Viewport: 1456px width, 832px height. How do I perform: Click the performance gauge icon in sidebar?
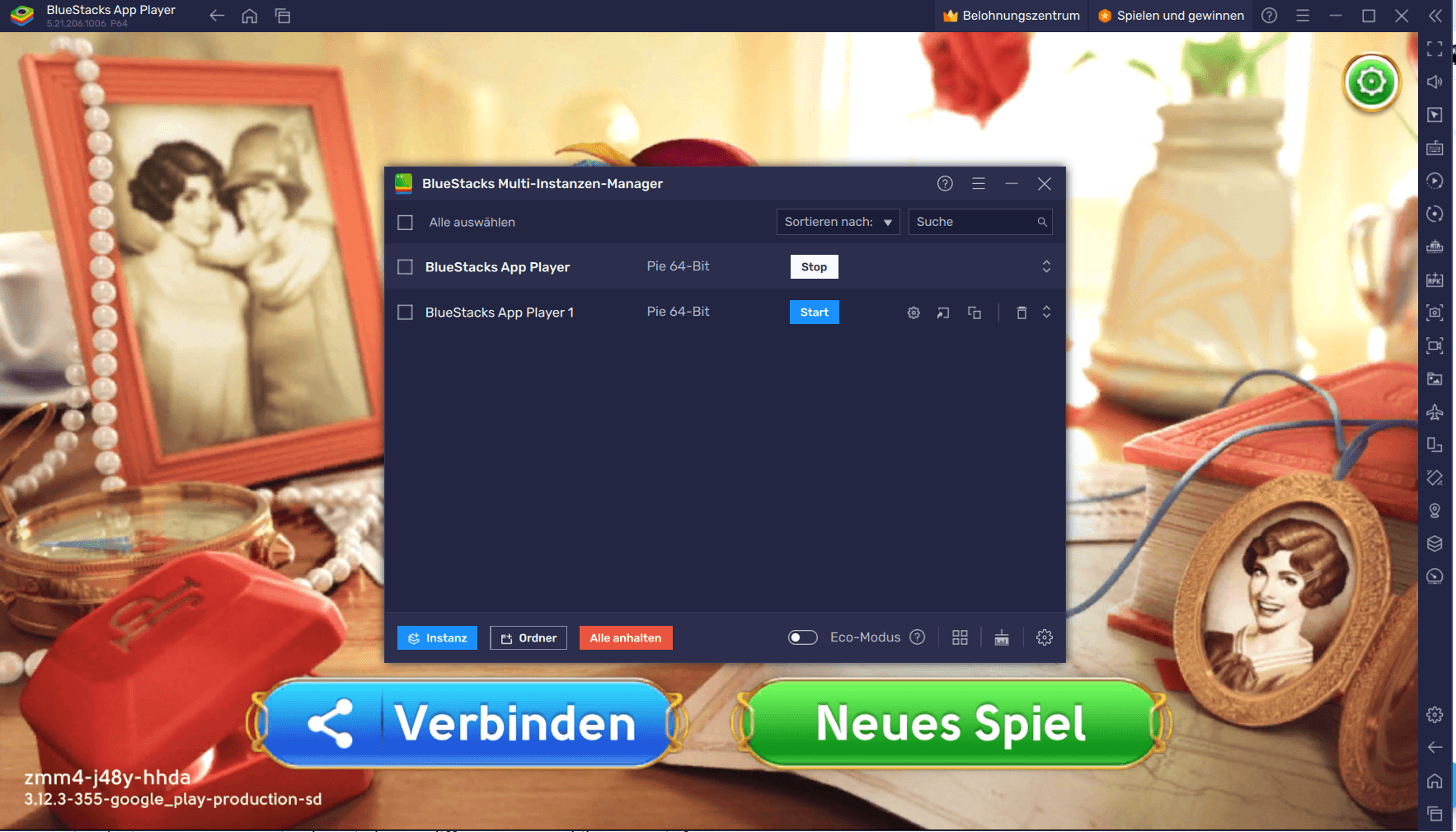pyautogui.click(x=1435, y=576)
